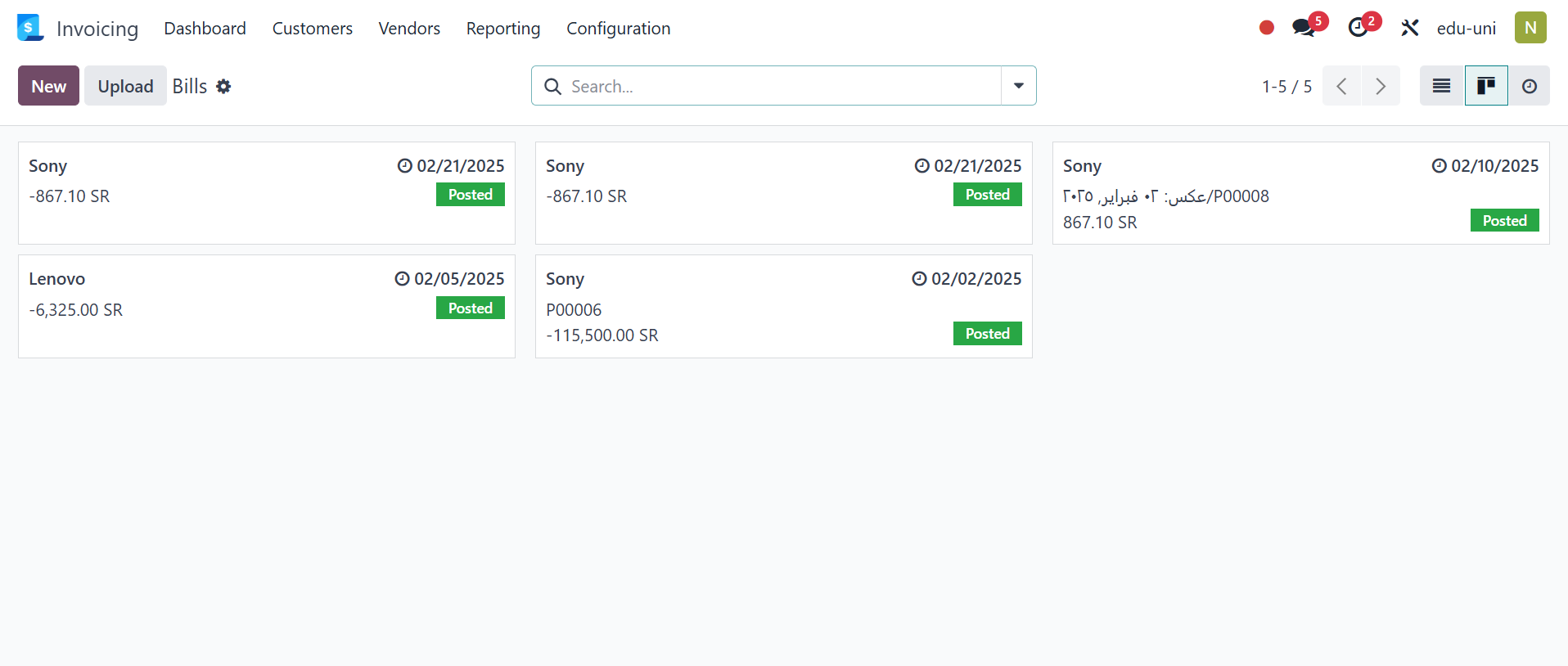Switch to activity view
Image resolution: width=1568 pixels, height=666 pixels.
point(1530,86)
